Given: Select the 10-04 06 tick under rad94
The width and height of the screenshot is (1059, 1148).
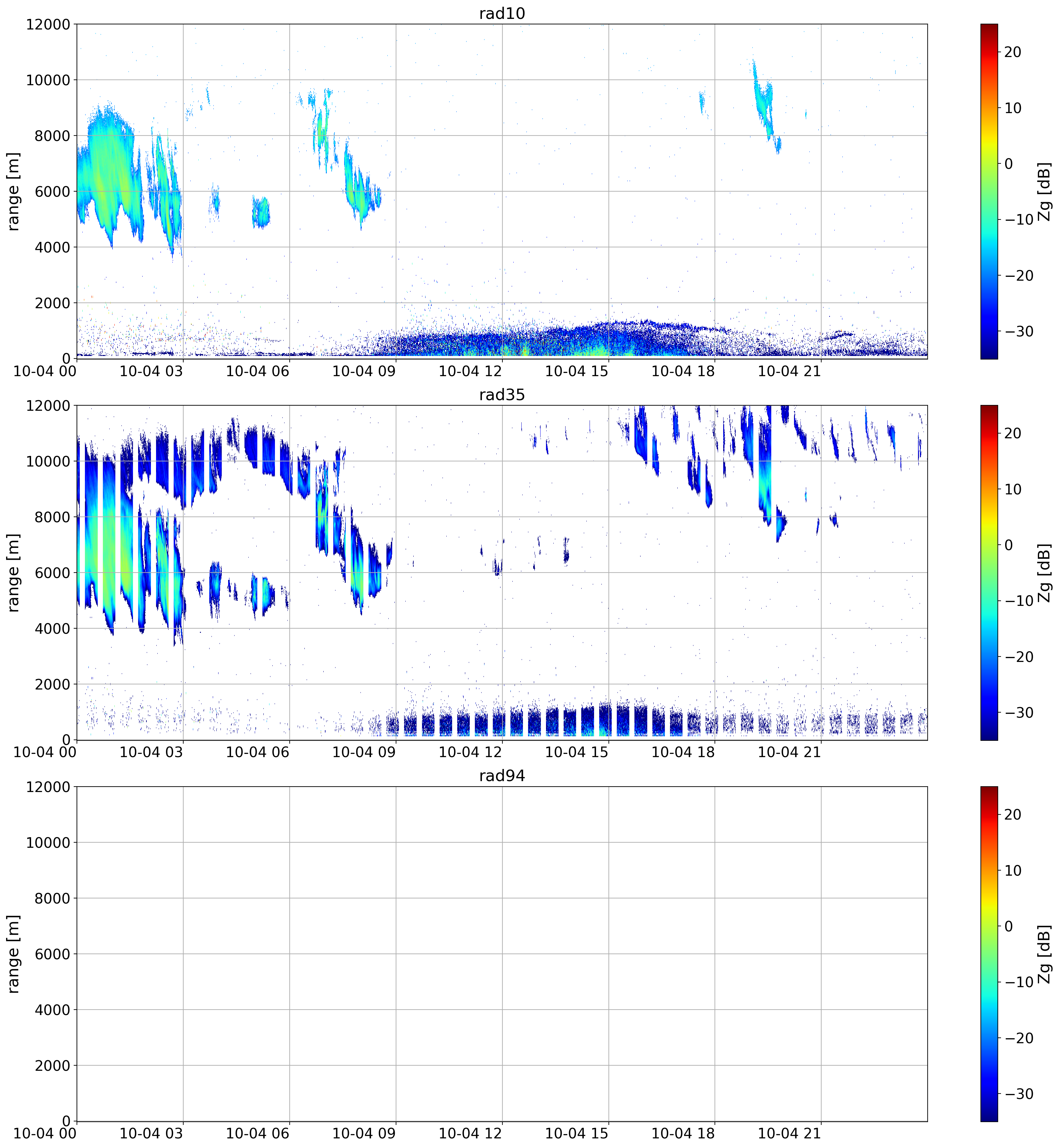Looking at the screenshot, I should click(257, 1133).
